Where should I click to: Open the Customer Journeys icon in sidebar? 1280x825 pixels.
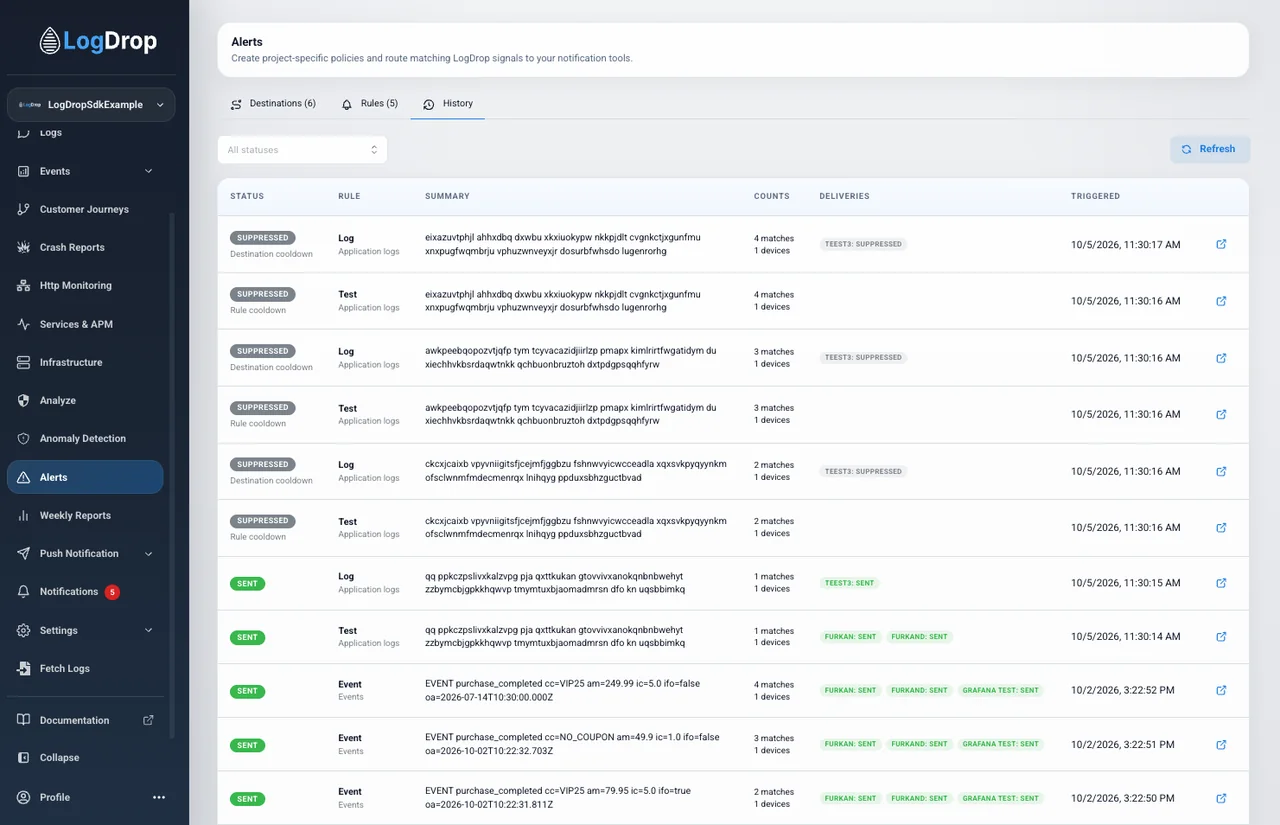(x=23, y=209)
